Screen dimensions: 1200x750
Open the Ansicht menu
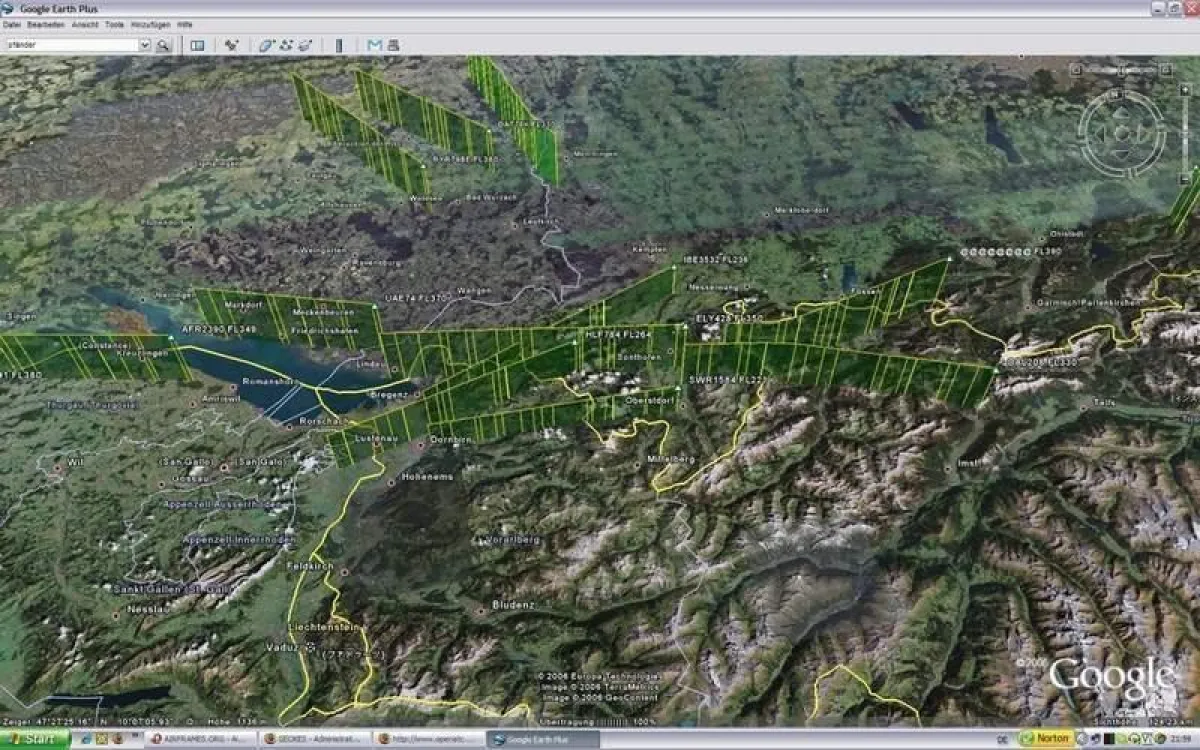(85, 24)
